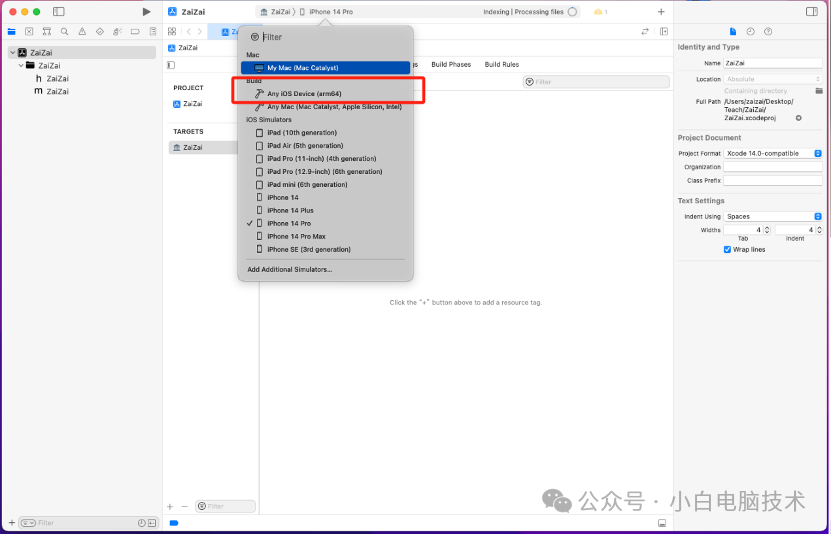This screenshot has height=534, width=832.
Task: Choose iPhone 14 Pro Max simulator
Action: (325, 237)
